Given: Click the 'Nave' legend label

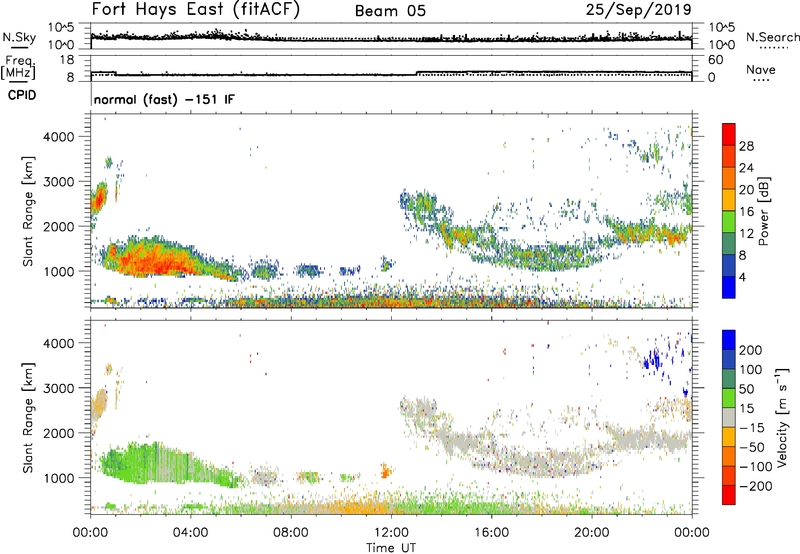Looking at the screenshot, I should (760, 69).
